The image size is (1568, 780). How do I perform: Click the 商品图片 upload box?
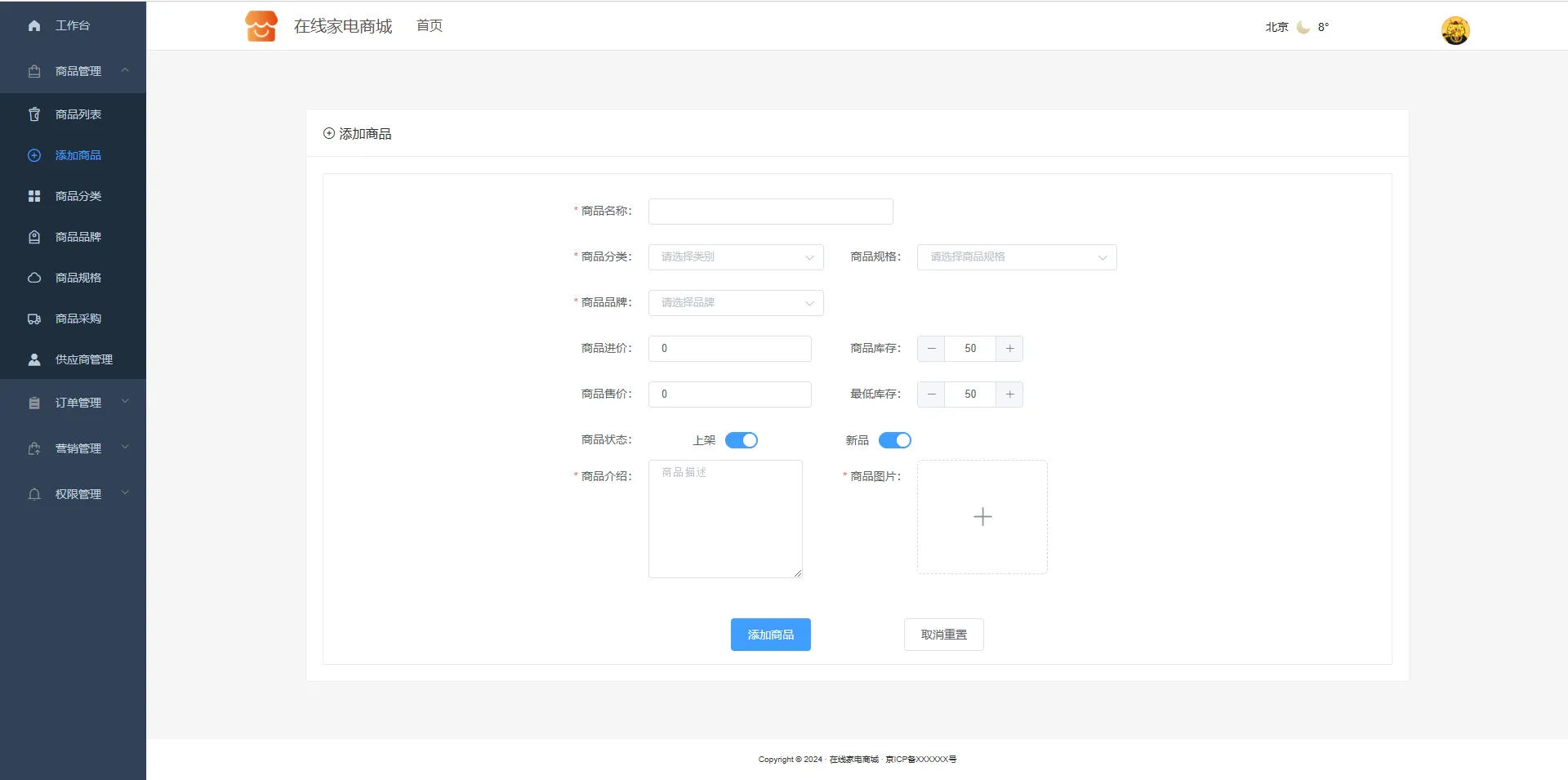[982, 517]
